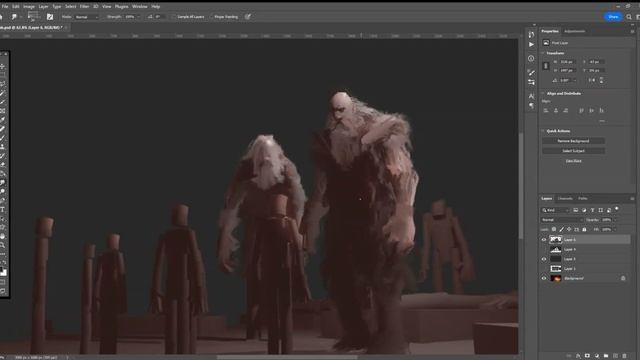The width and height of the screenshot is (640, 360).
Task: Open the Image menu
Action: tap(29, 7)
